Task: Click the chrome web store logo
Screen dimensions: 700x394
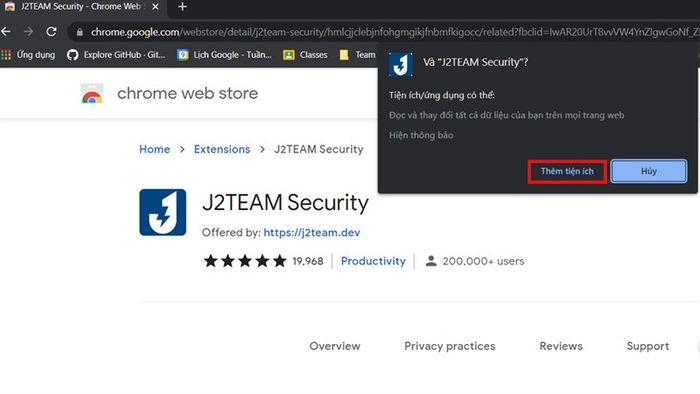Action: pyautogui.click(x=92, y=94)
